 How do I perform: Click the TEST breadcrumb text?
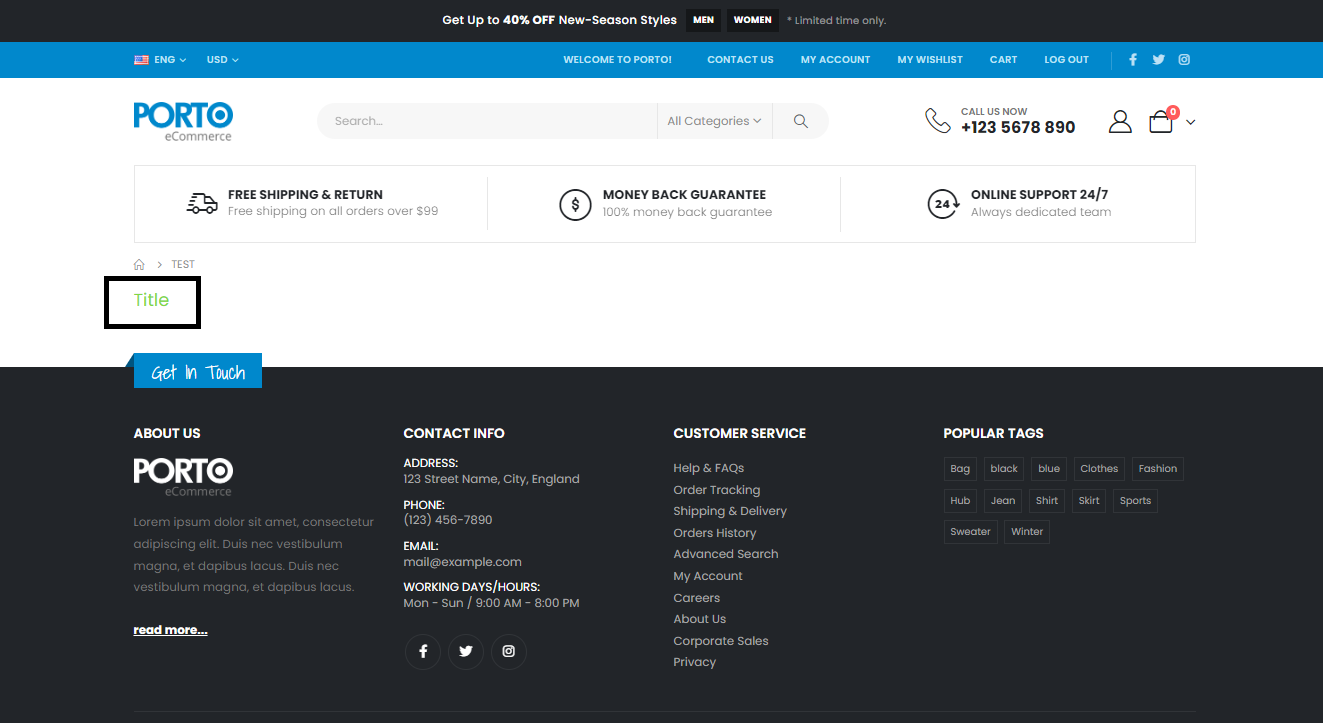click(x=183, y=265)
